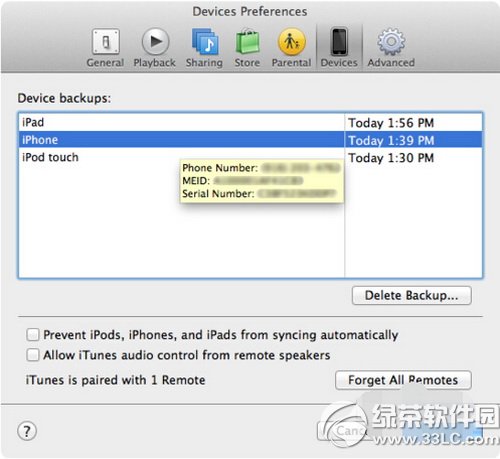Click the Today 1:56 PM backup time
Image resolution: width=500 pixels, height=459 pixels.
pyautogui.click(x=391, y=123)
